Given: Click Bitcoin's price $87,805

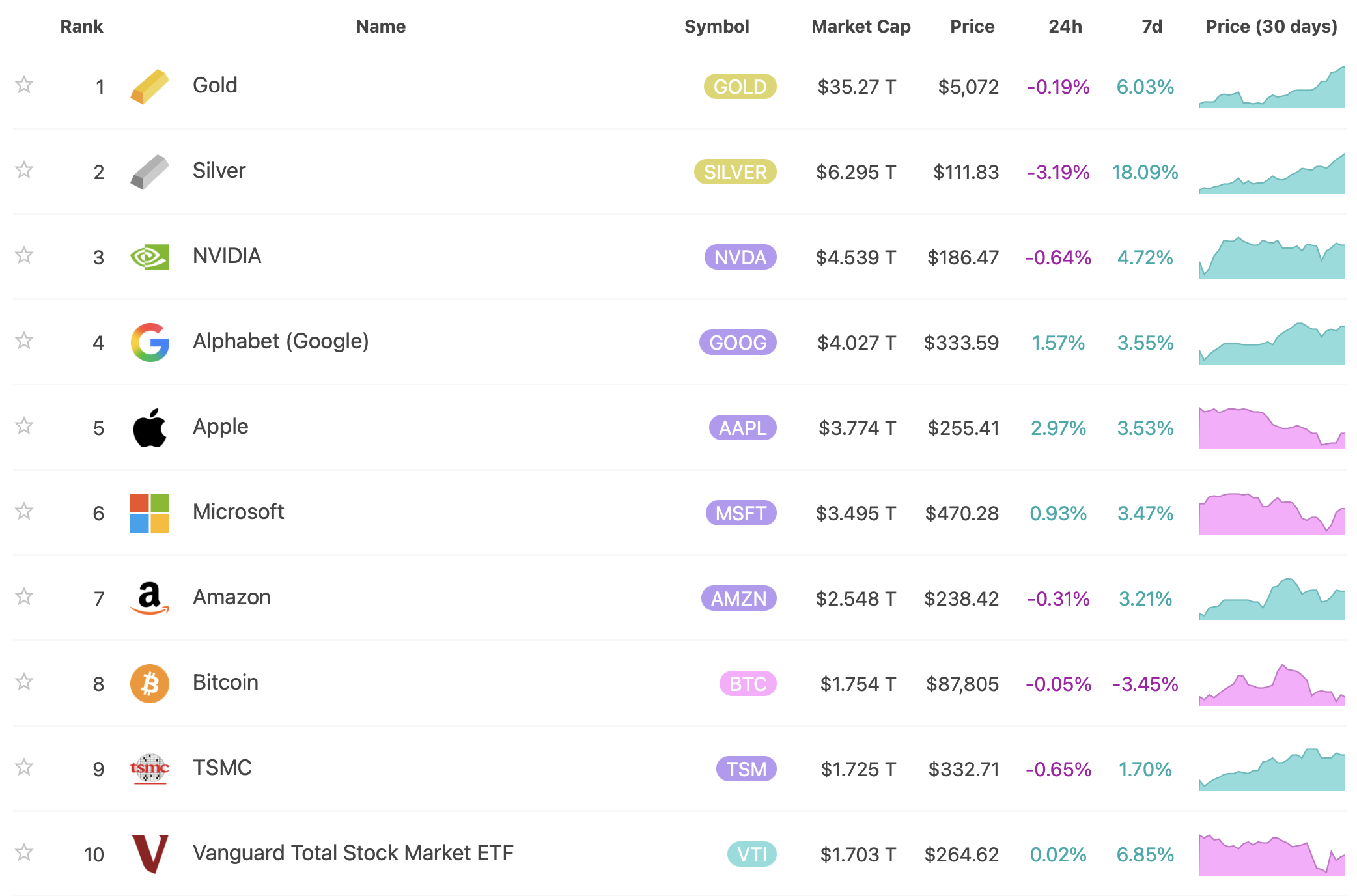Looking at the screenshot, I should tap(962, 684).
